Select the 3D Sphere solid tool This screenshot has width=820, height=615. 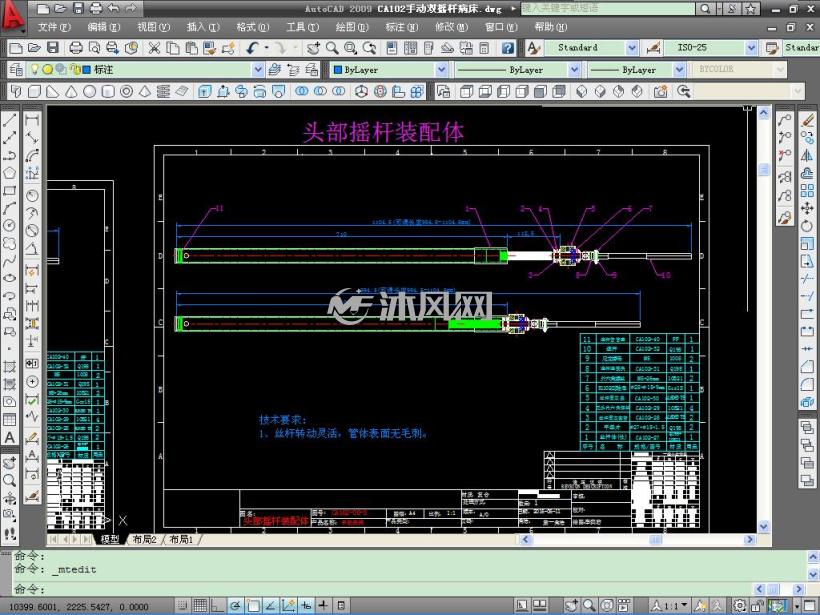[89, 92]
